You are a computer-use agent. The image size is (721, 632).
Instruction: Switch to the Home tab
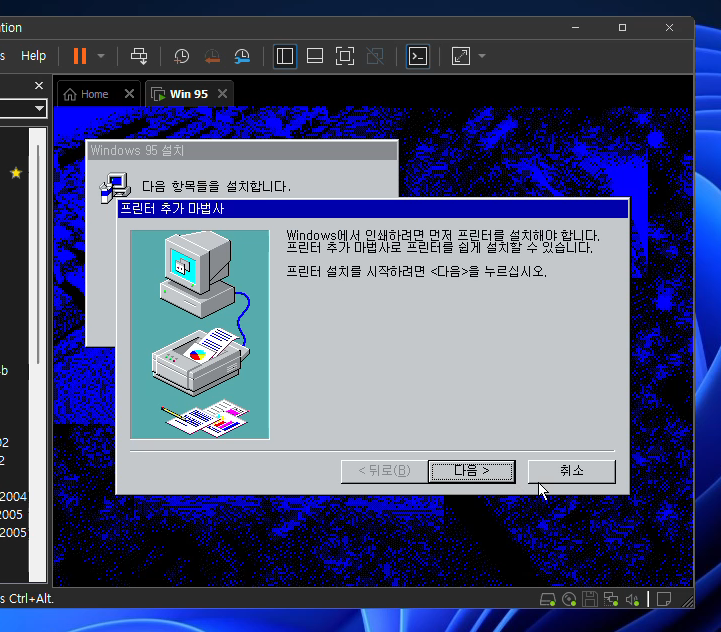[x=94, y=94]
